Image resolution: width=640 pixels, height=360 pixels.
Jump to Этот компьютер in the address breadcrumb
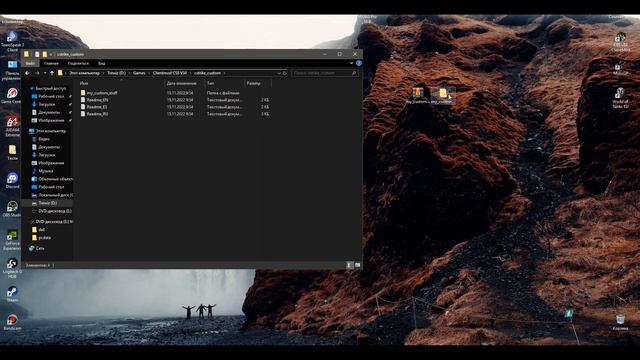click(x=84, y=73)
